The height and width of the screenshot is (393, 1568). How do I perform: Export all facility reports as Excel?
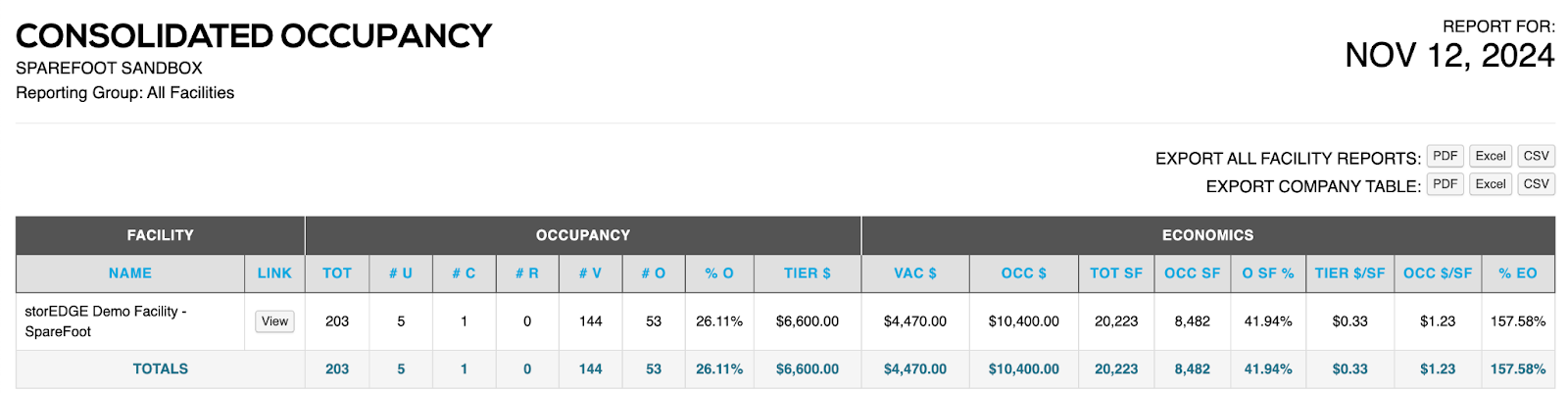[x=1490, y=156]
